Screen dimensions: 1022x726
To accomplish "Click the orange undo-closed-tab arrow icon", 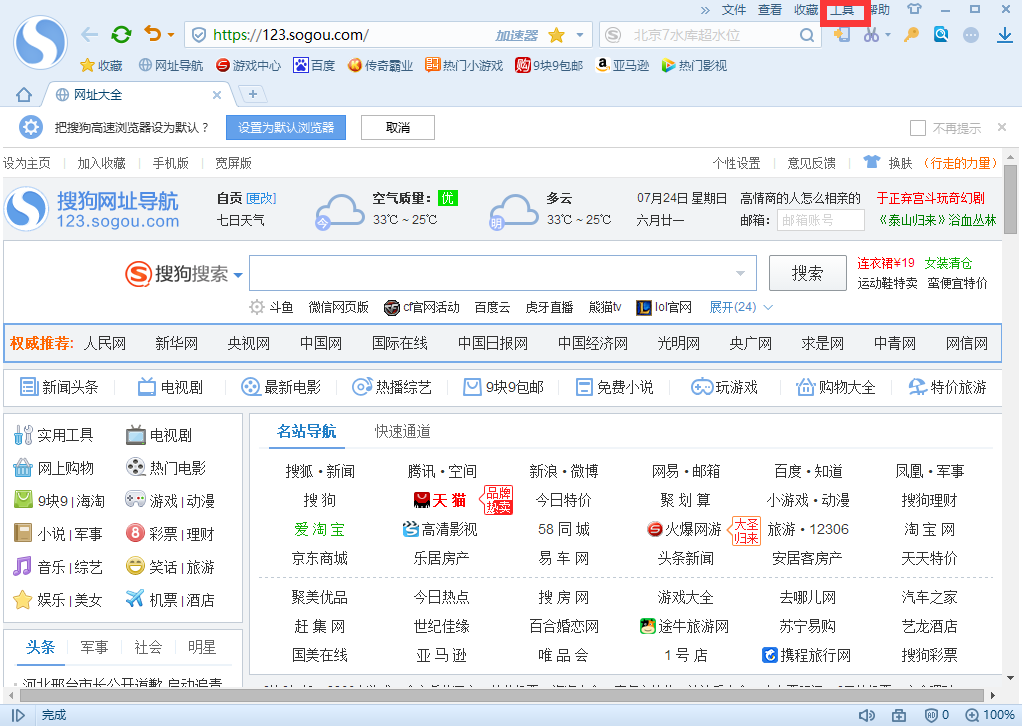I will [153, 34].
